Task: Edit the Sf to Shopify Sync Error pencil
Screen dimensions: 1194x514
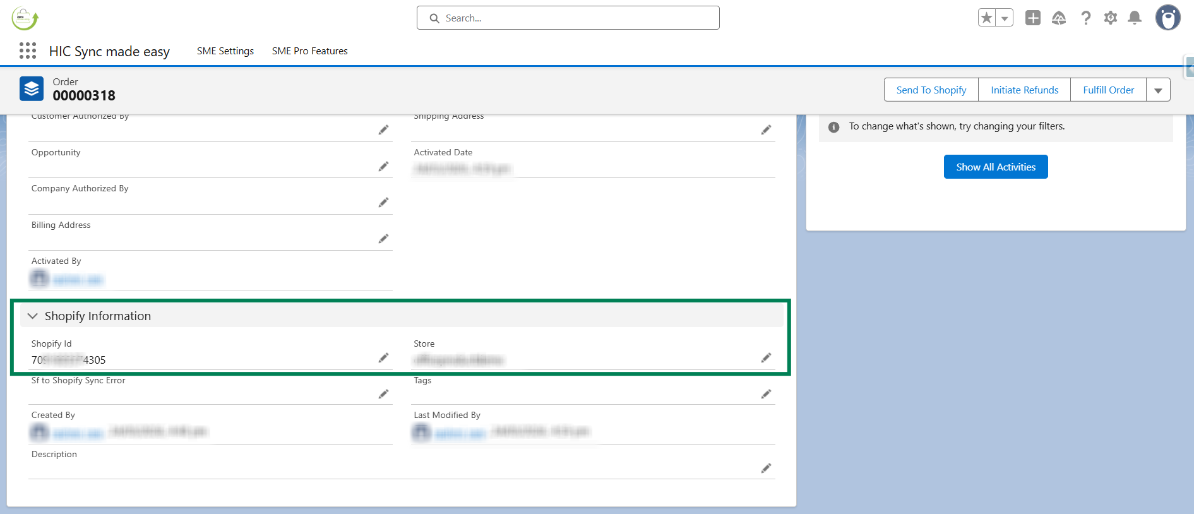Action: coord(384,394)
